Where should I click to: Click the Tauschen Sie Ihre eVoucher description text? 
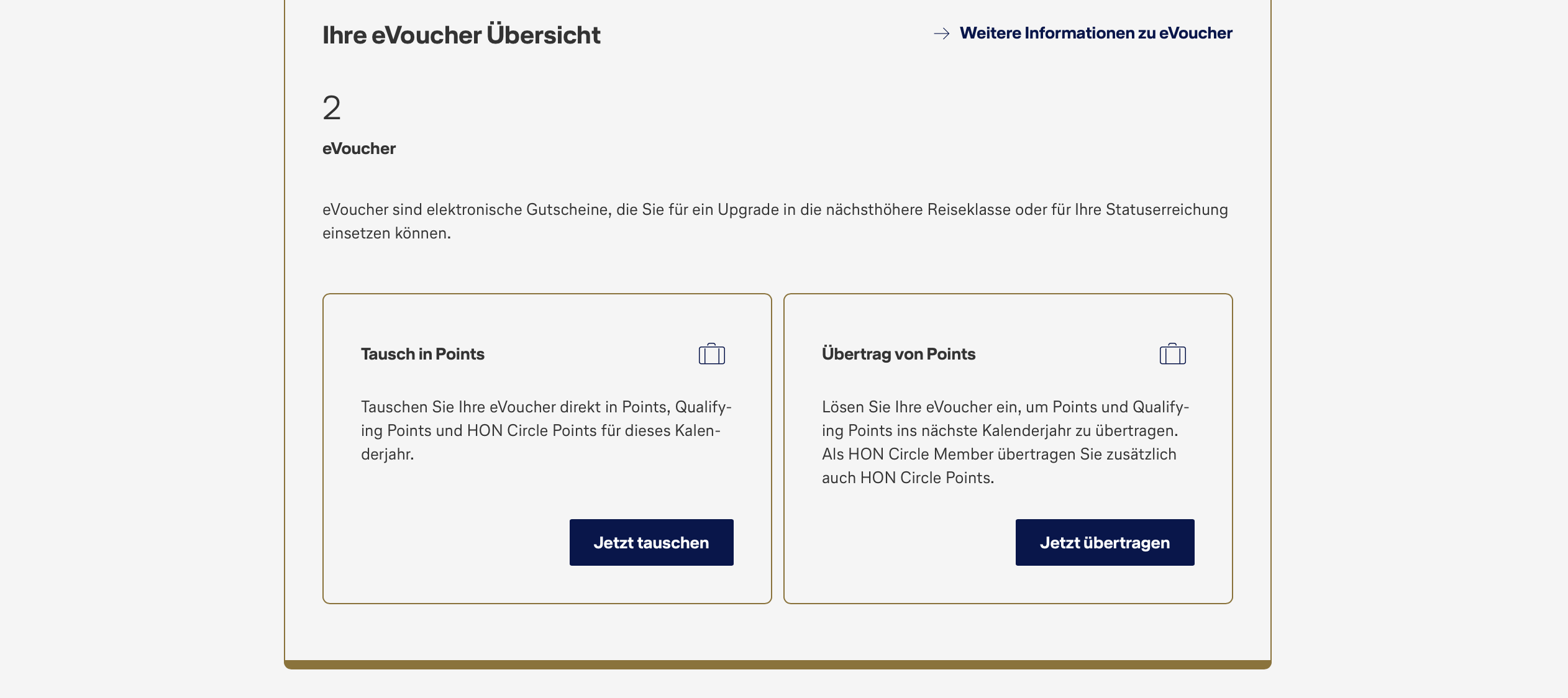point(545,430)
